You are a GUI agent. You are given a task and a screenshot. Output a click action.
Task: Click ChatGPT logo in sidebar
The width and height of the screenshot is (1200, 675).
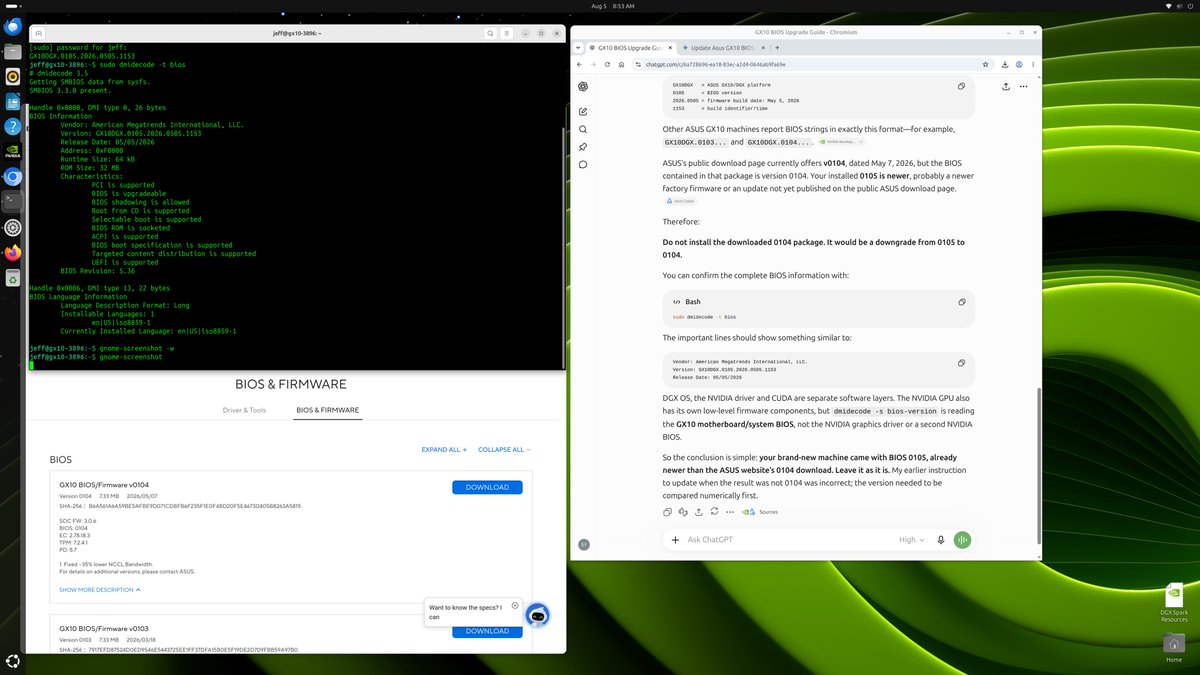pyautogui.click(x=583, y=86)
